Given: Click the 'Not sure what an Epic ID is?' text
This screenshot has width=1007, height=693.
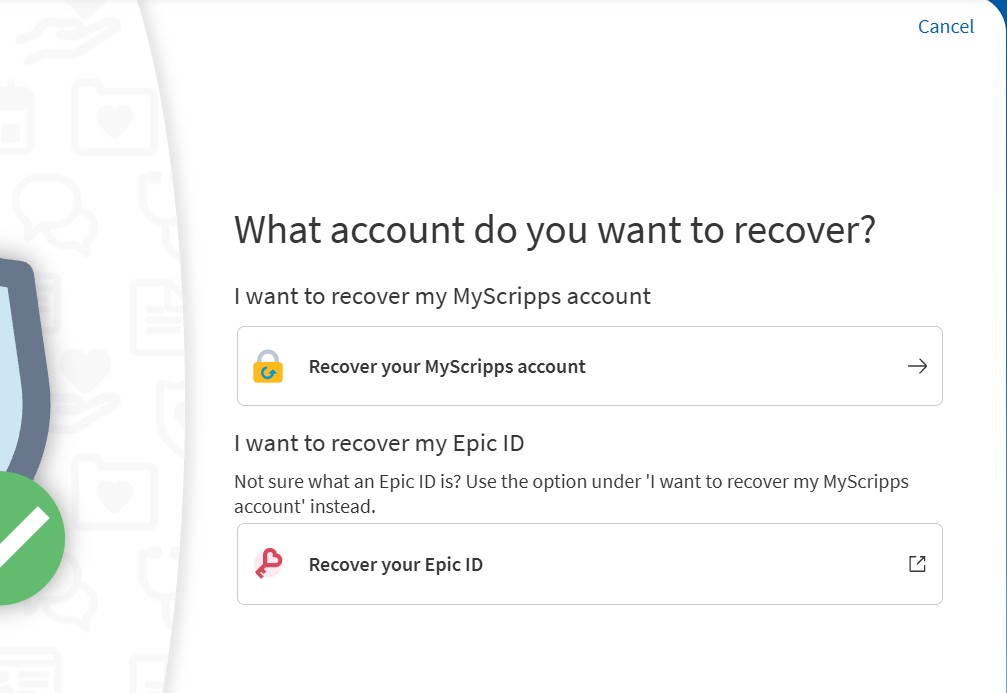Looking at the screenshot, I should (347, 482).
